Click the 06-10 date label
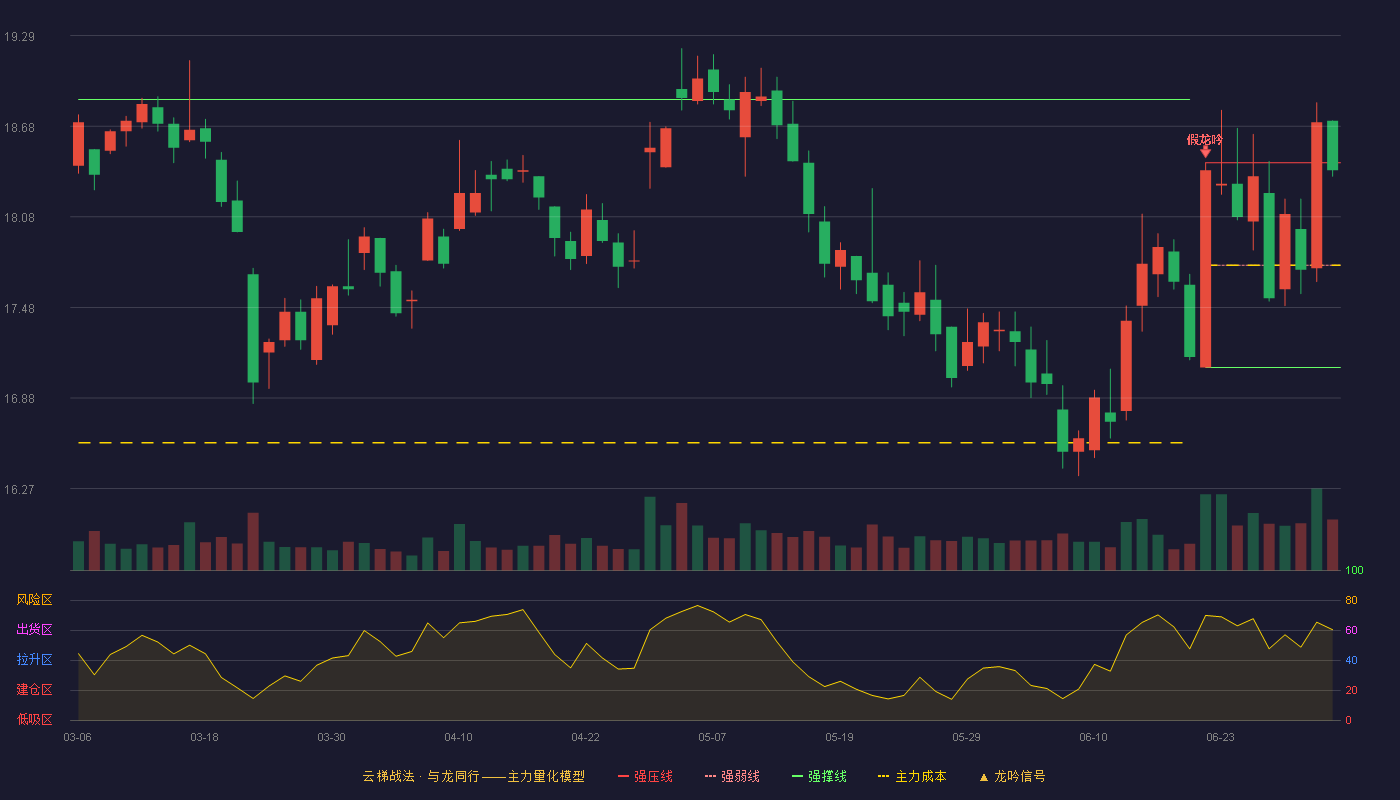Viewport: 1400px width, 800px height. [1093, 737]
